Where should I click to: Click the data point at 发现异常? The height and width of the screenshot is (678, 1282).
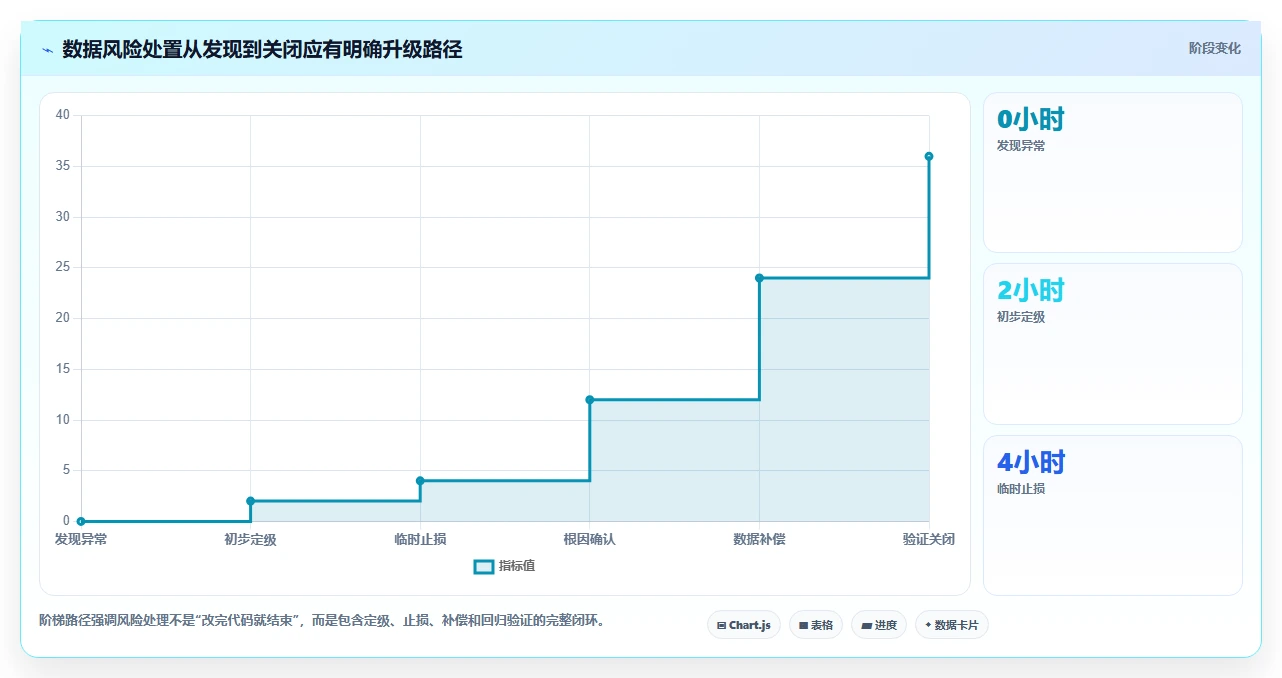(81, 521)
